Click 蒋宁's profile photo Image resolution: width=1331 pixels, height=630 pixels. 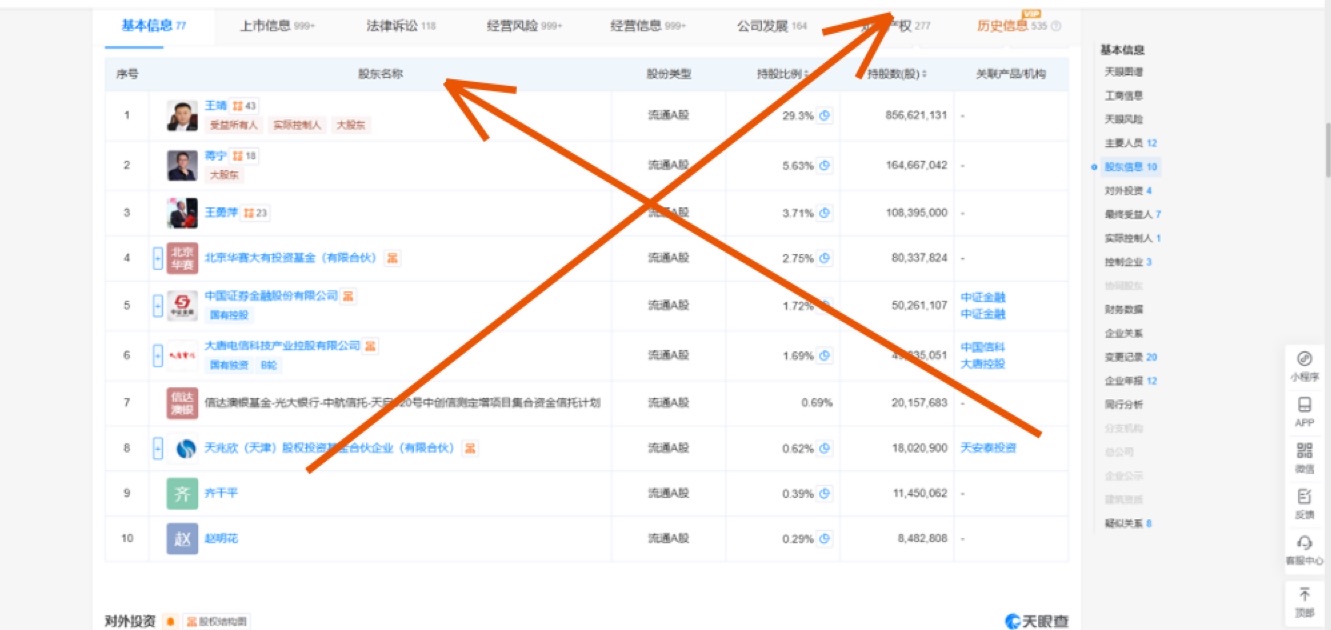182,165
